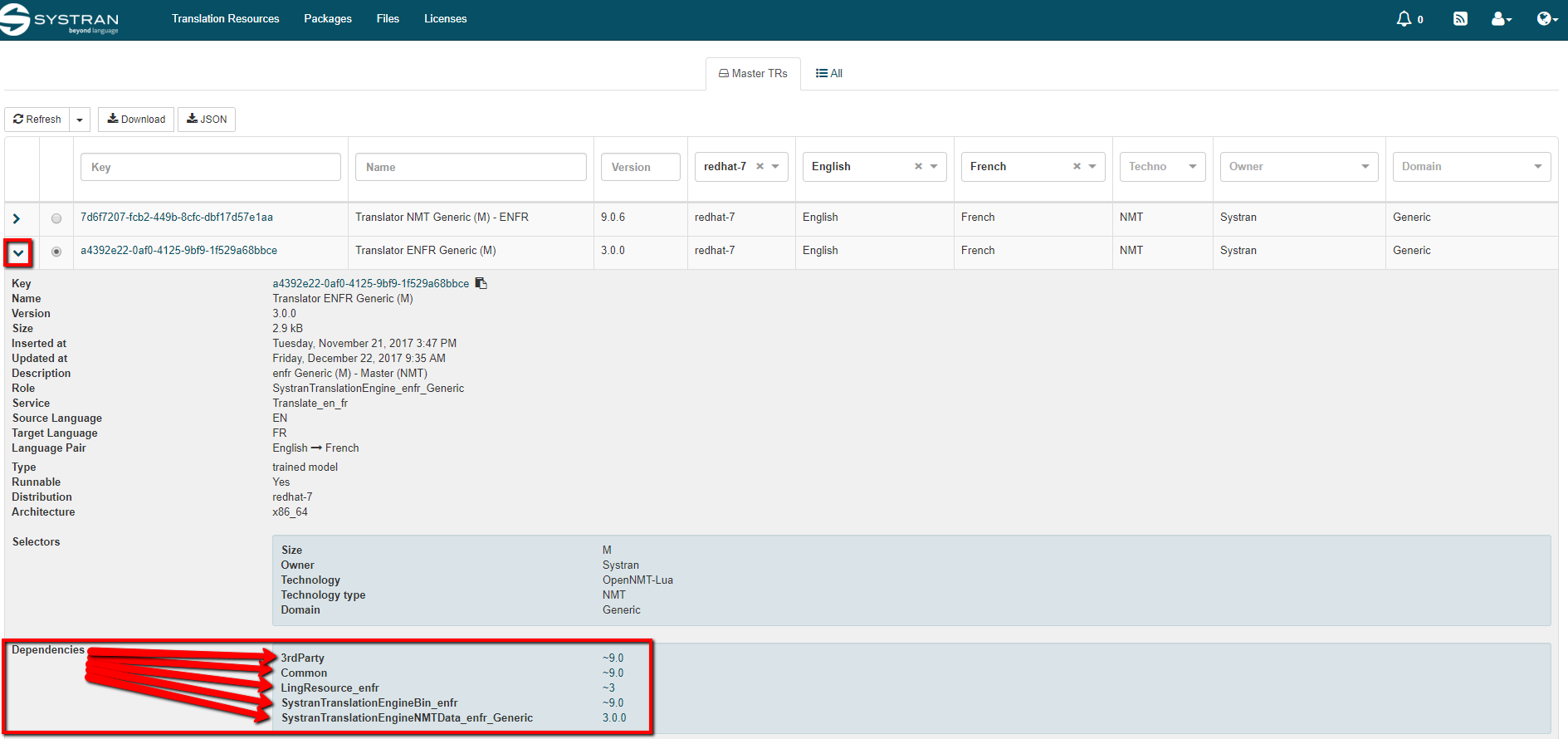Open the user account menu icon
1568x739 pixels.
[1501, 18]
